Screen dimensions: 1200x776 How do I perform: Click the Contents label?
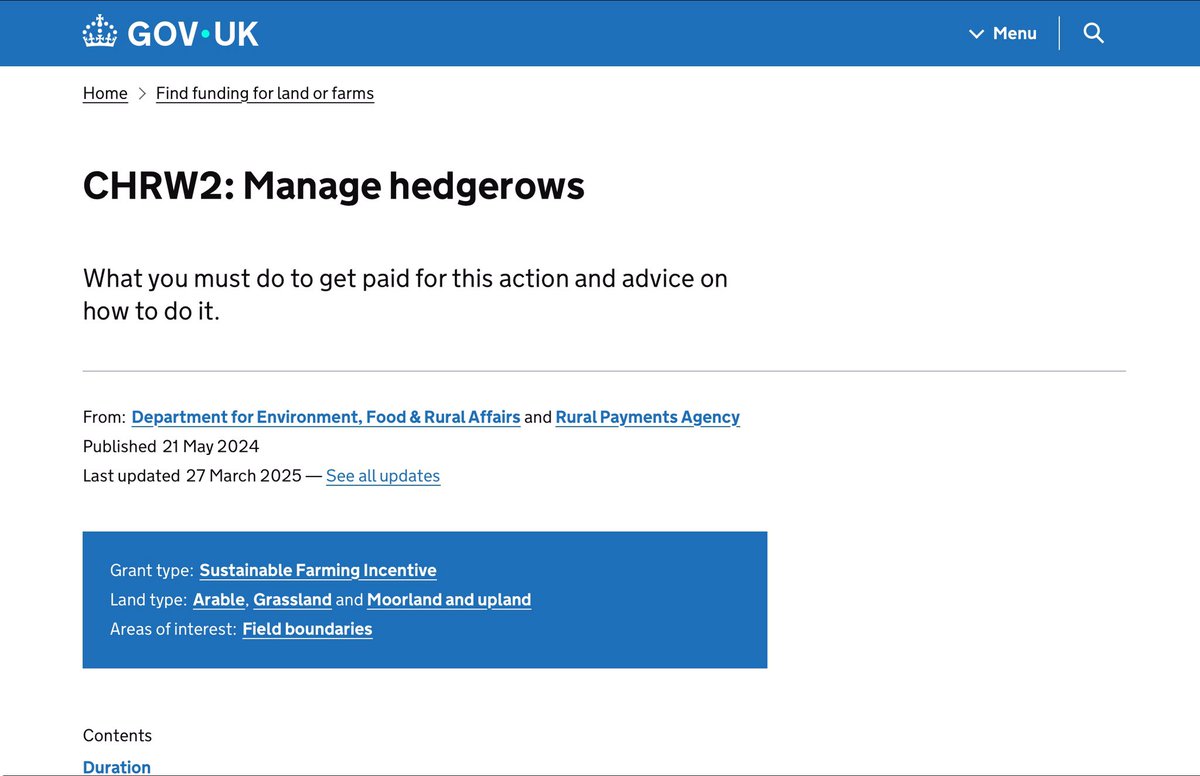117,736
